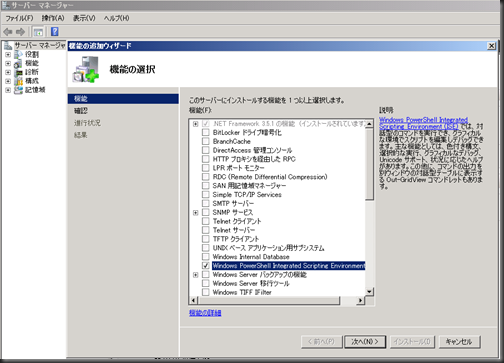Check the SNMP サービス checkbox
The height and width of the screenshot is (363, 504).
click(206, 213)
